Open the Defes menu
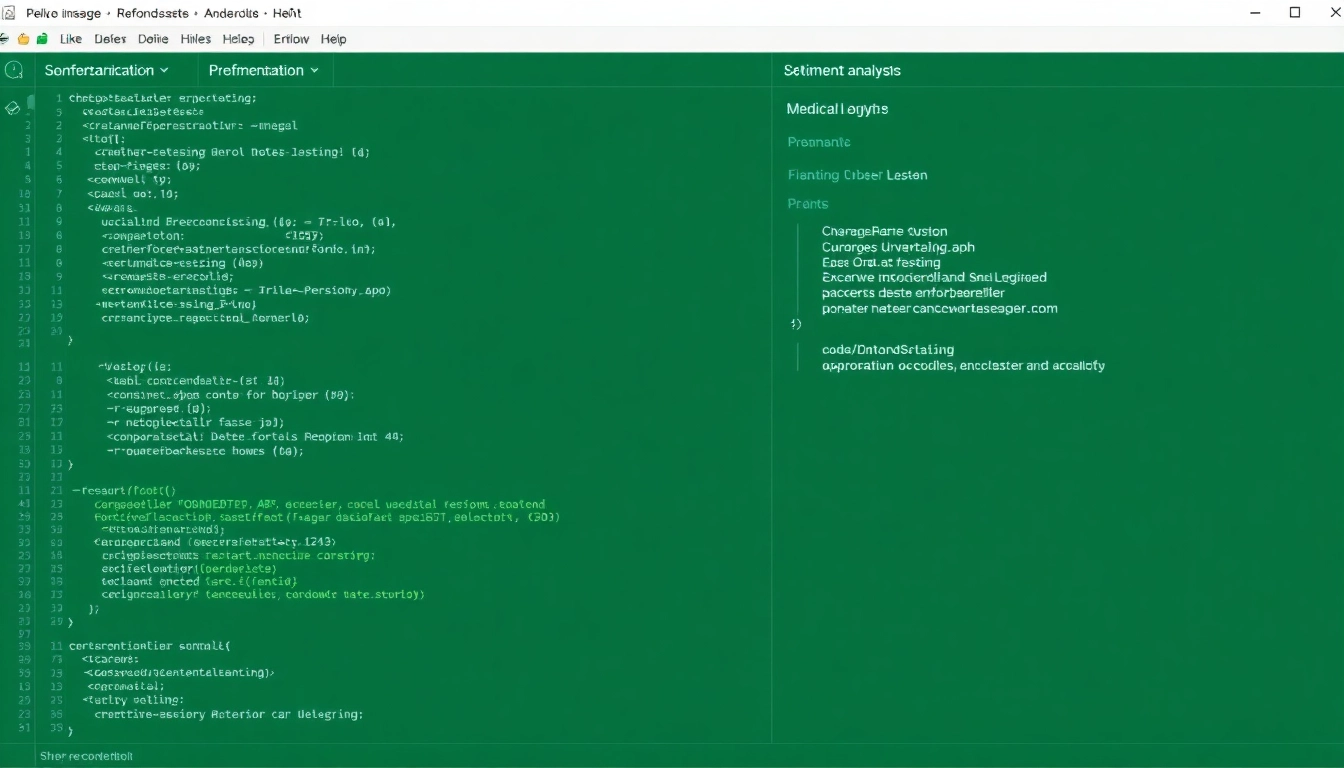1344x768 pixels. point(110,39)
